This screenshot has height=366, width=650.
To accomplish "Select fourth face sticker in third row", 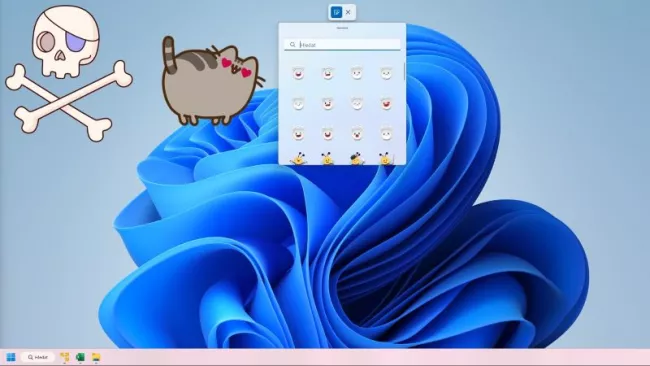I will point(386,133).
